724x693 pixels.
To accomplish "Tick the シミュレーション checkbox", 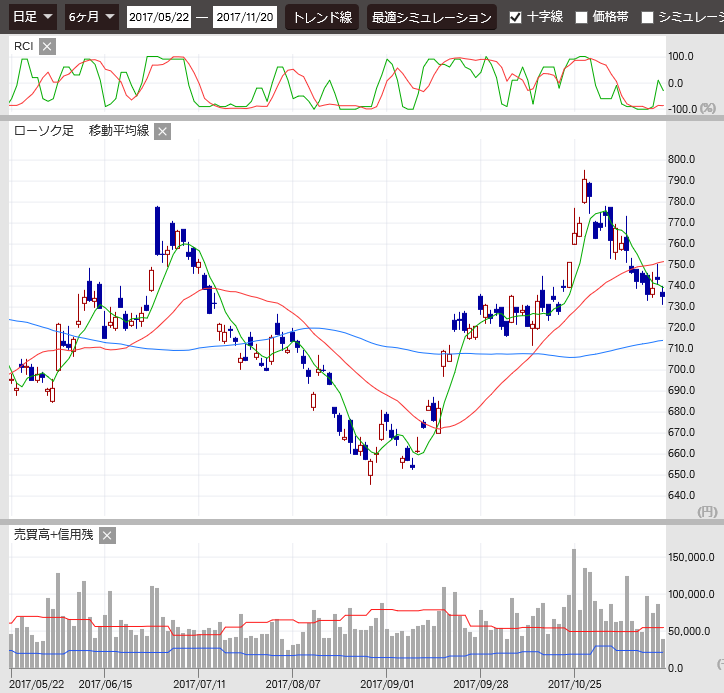I will click(647, 17).
